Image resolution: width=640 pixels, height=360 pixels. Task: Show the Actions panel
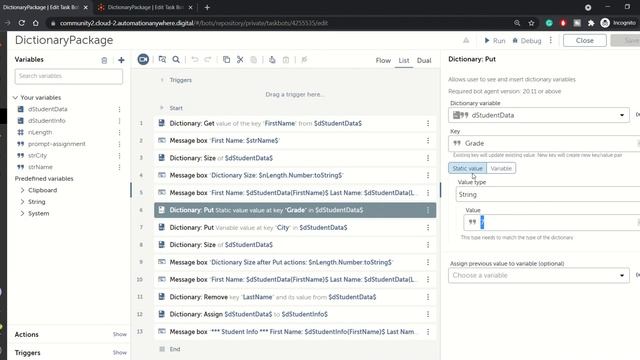120,334
